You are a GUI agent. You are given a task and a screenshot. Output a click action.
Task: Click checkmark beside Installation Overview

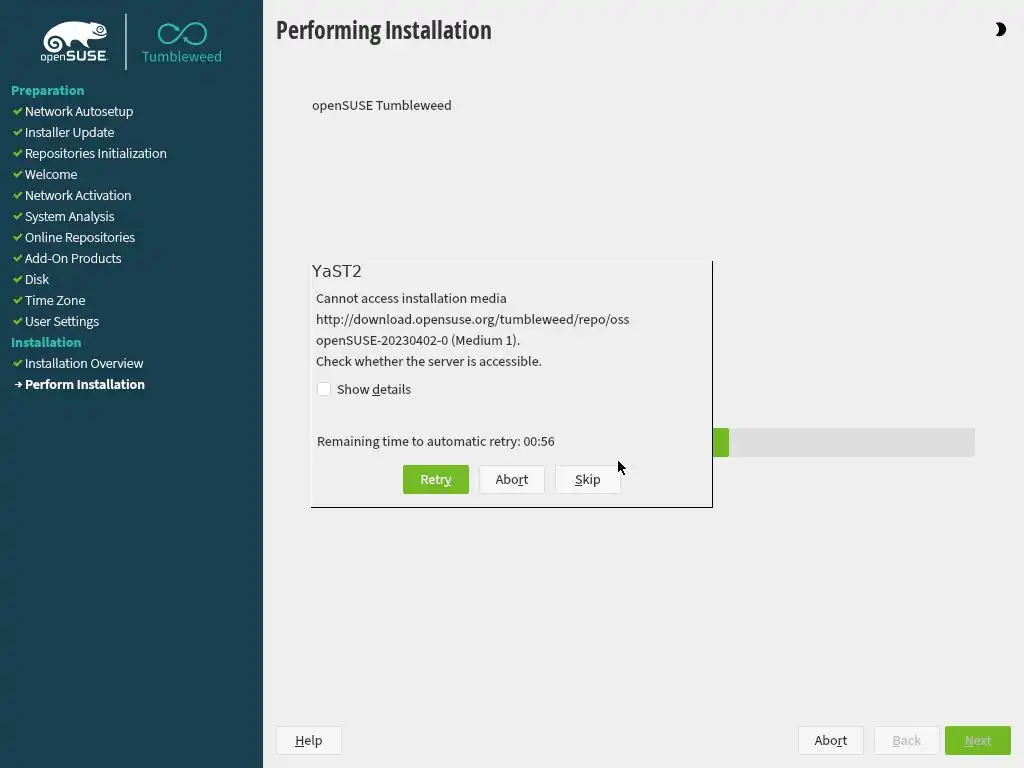click(x=18, y=363)
